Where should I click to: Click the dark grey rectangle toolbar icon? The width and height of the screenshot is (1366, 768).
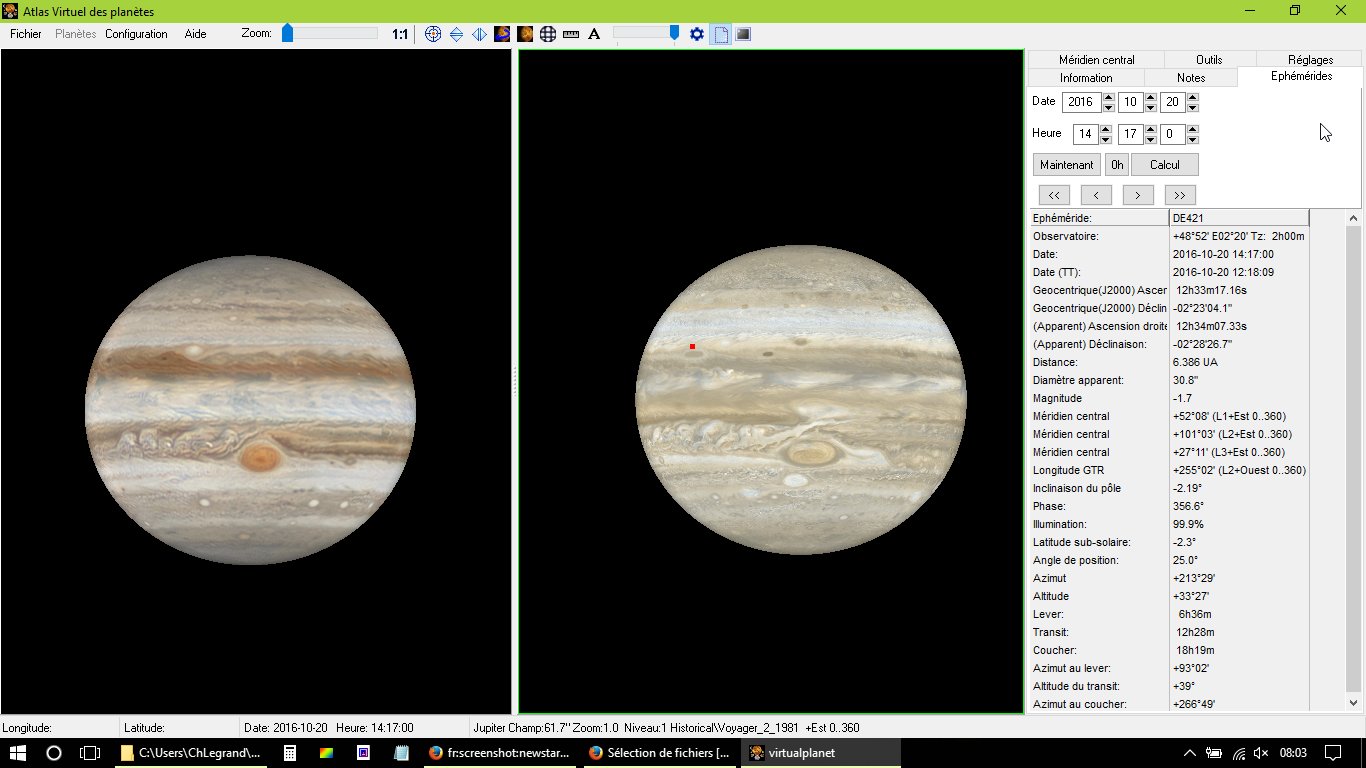click(743, 34)
